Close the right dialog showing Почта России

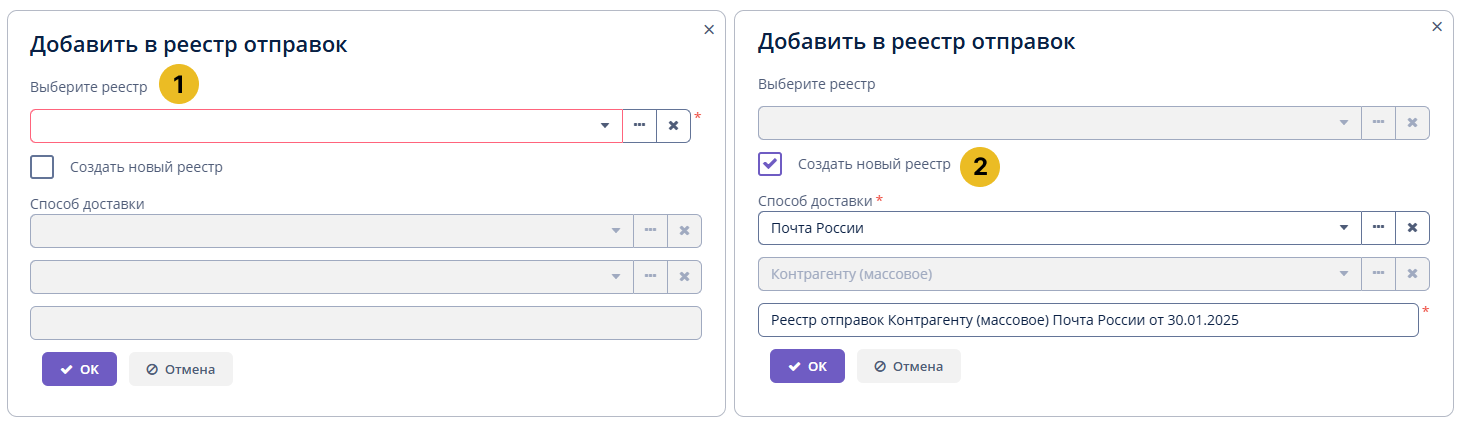pos(1437,27)
